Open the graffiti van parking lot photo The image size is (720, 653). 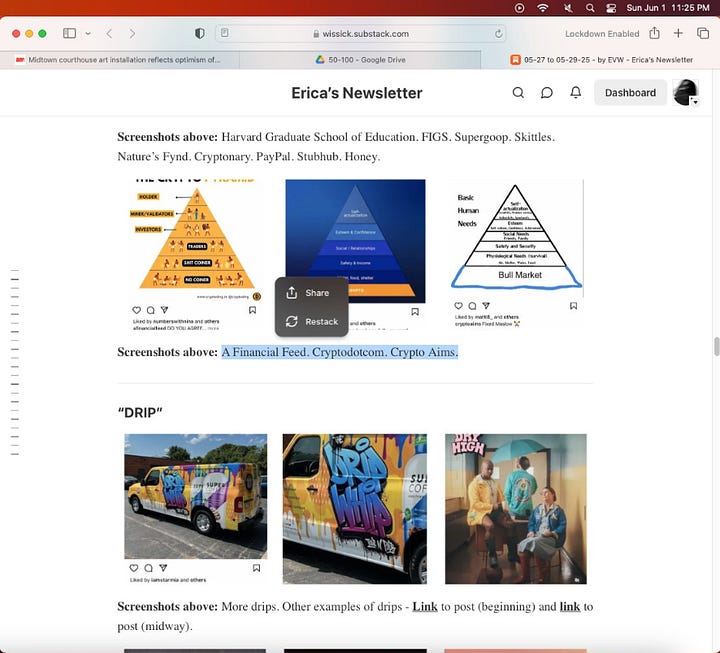point(196,496)
